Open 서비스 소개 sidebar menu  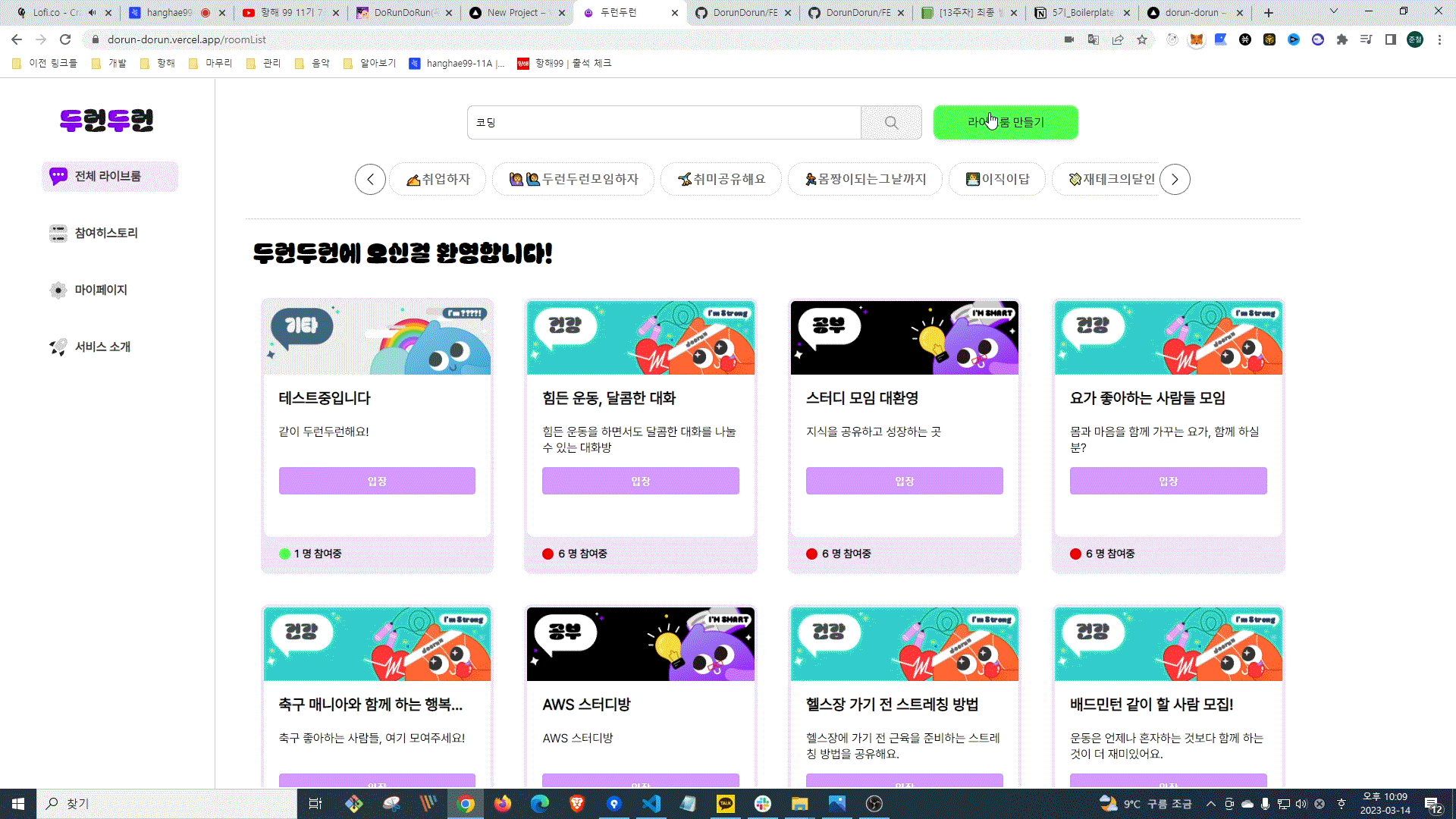point(89,347)
